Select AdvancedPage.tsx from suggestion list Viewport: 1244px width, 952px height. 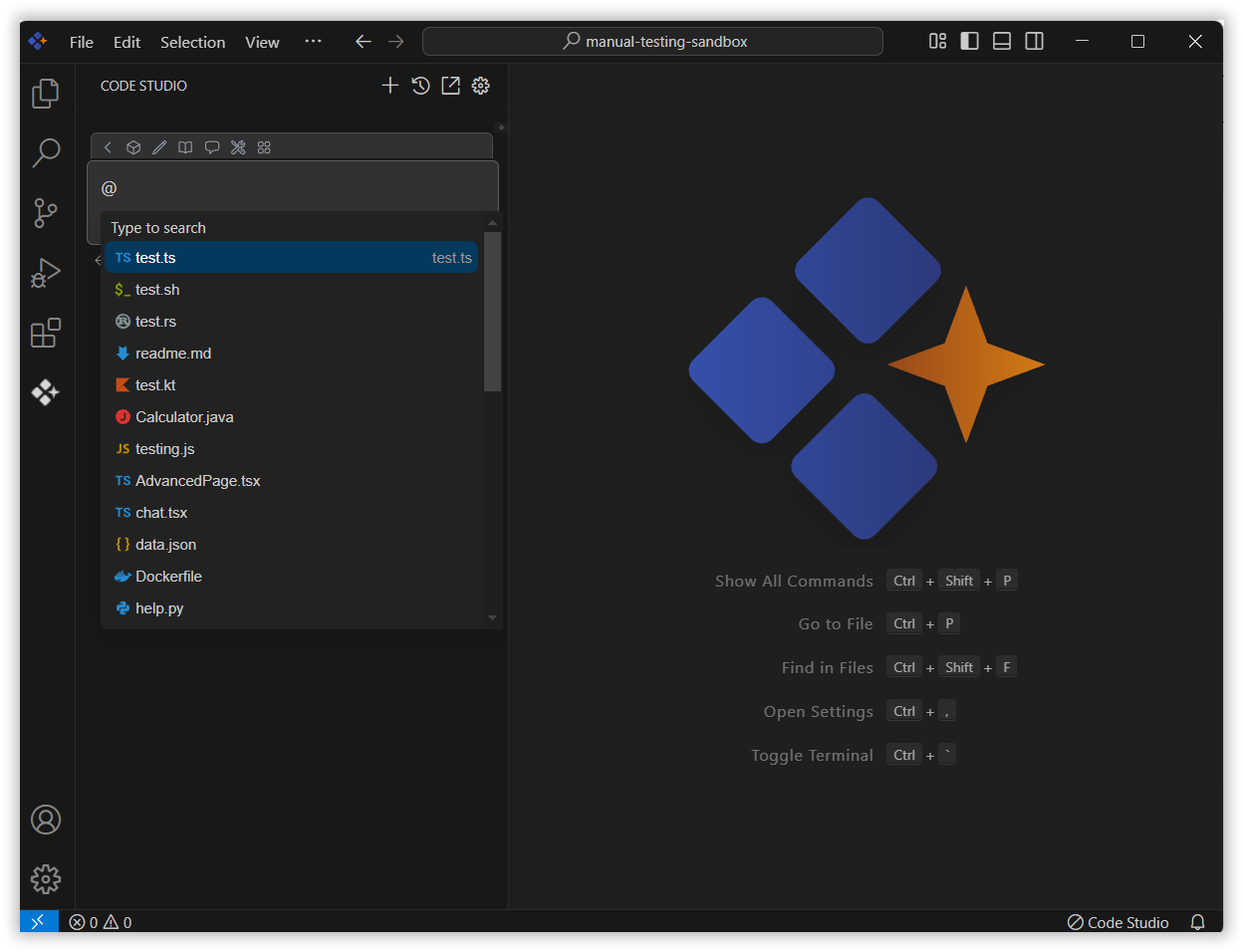pyautogui.click(x=291, y=481)
